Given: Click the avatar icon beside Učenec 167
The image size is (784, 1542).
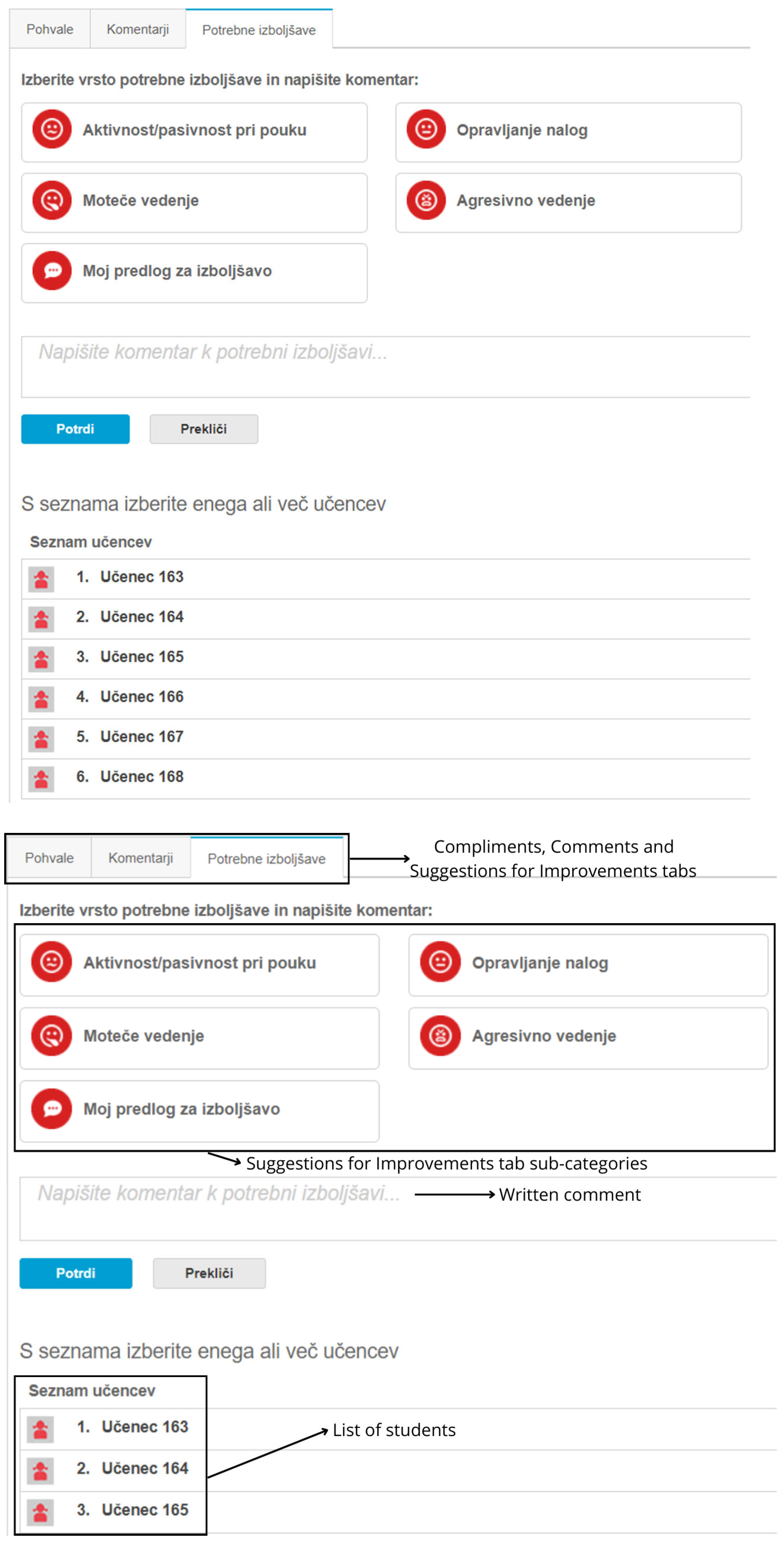Looking at the screenshot, I should pyautogui.click(x=41, y=739).
